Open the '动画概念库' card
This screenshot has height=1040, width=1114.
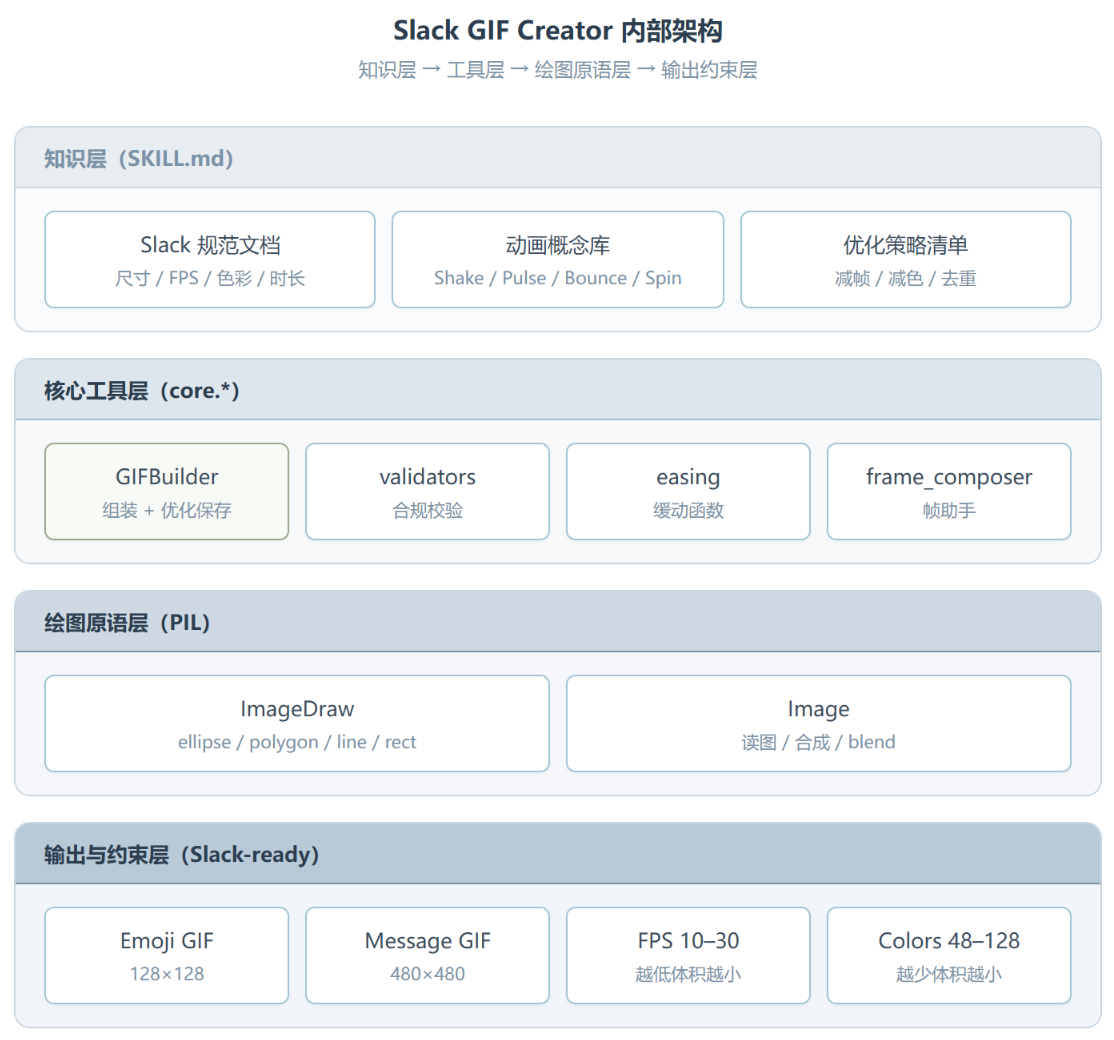tap(558, 259)
